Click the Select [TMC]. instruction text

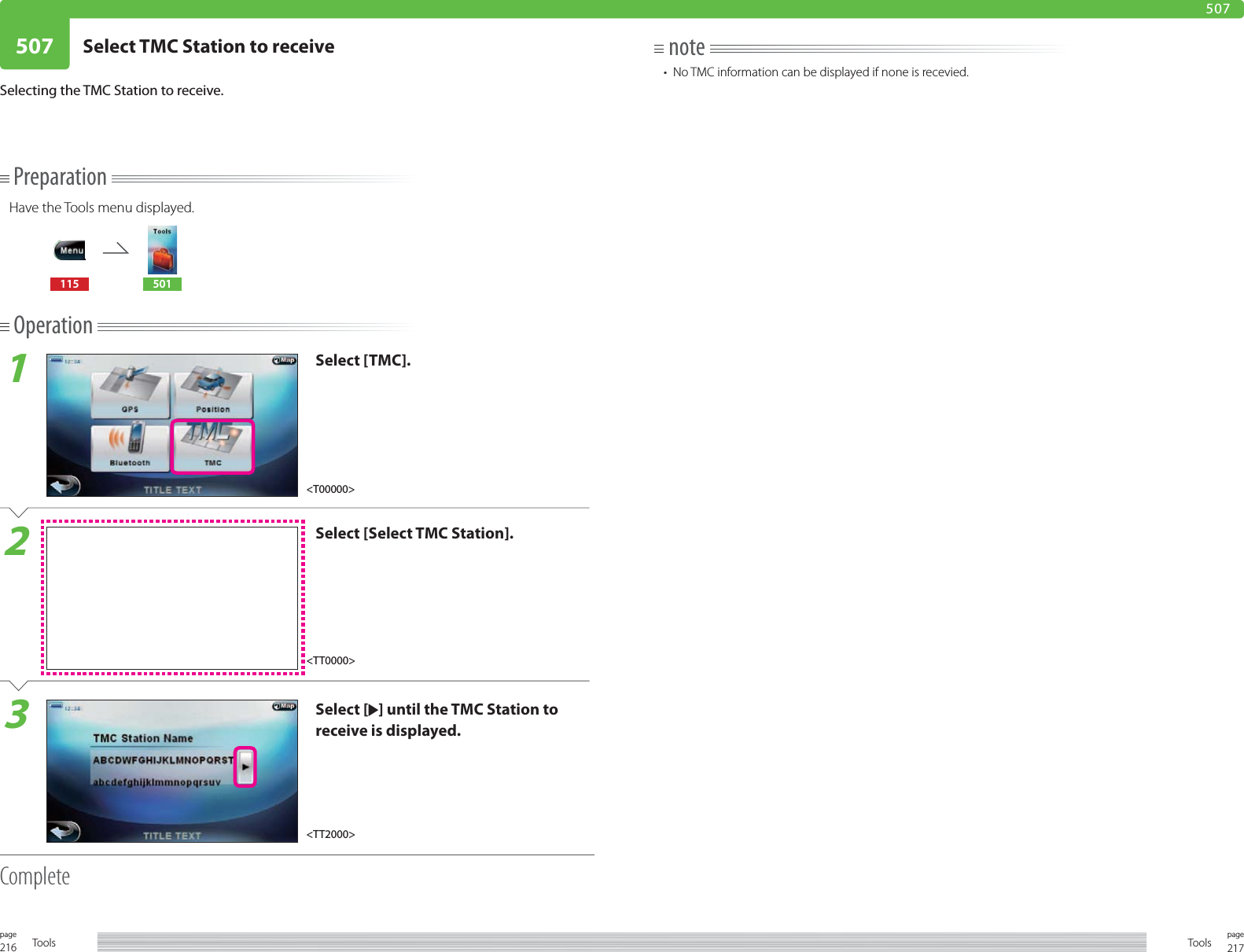[363, 360]
